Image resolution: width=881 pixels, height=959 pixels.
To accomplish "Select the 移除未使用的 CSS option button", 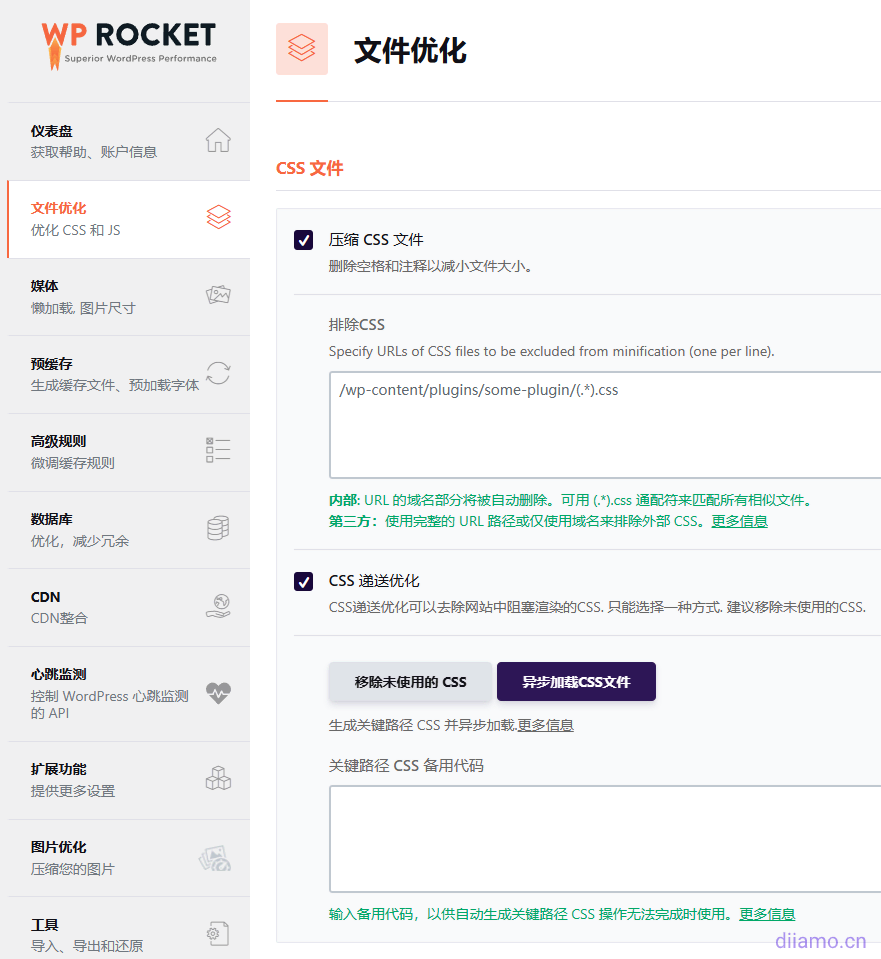I will (410, 682).
